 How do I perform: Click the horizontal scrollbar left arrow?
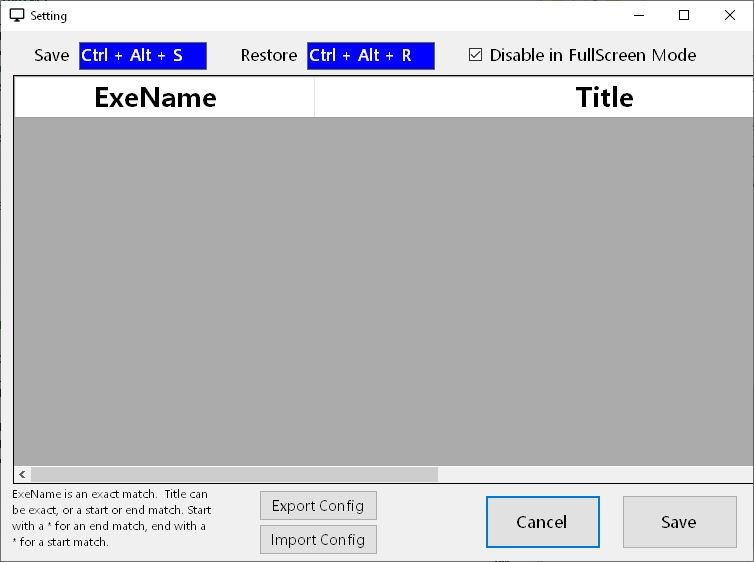(x=22, y=474)
